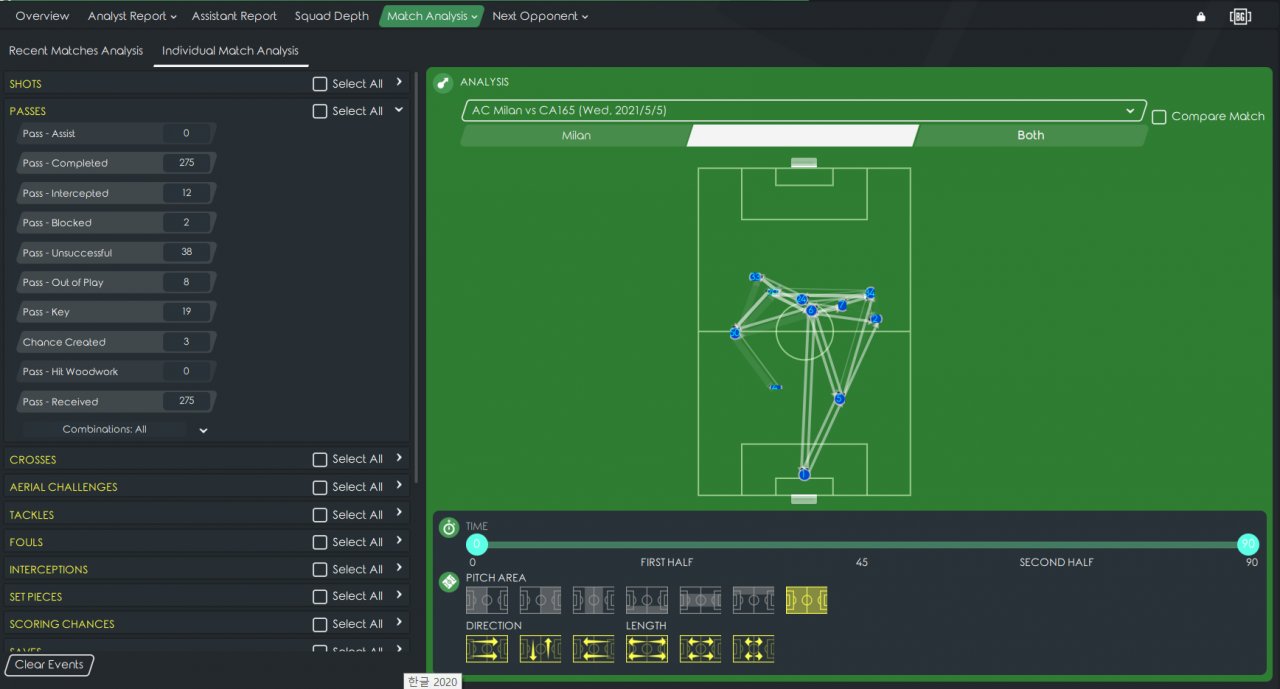Screen dimensions: 1280x689
Task: Enable the Compare Match checkbox
Action: pos(1159,117)
